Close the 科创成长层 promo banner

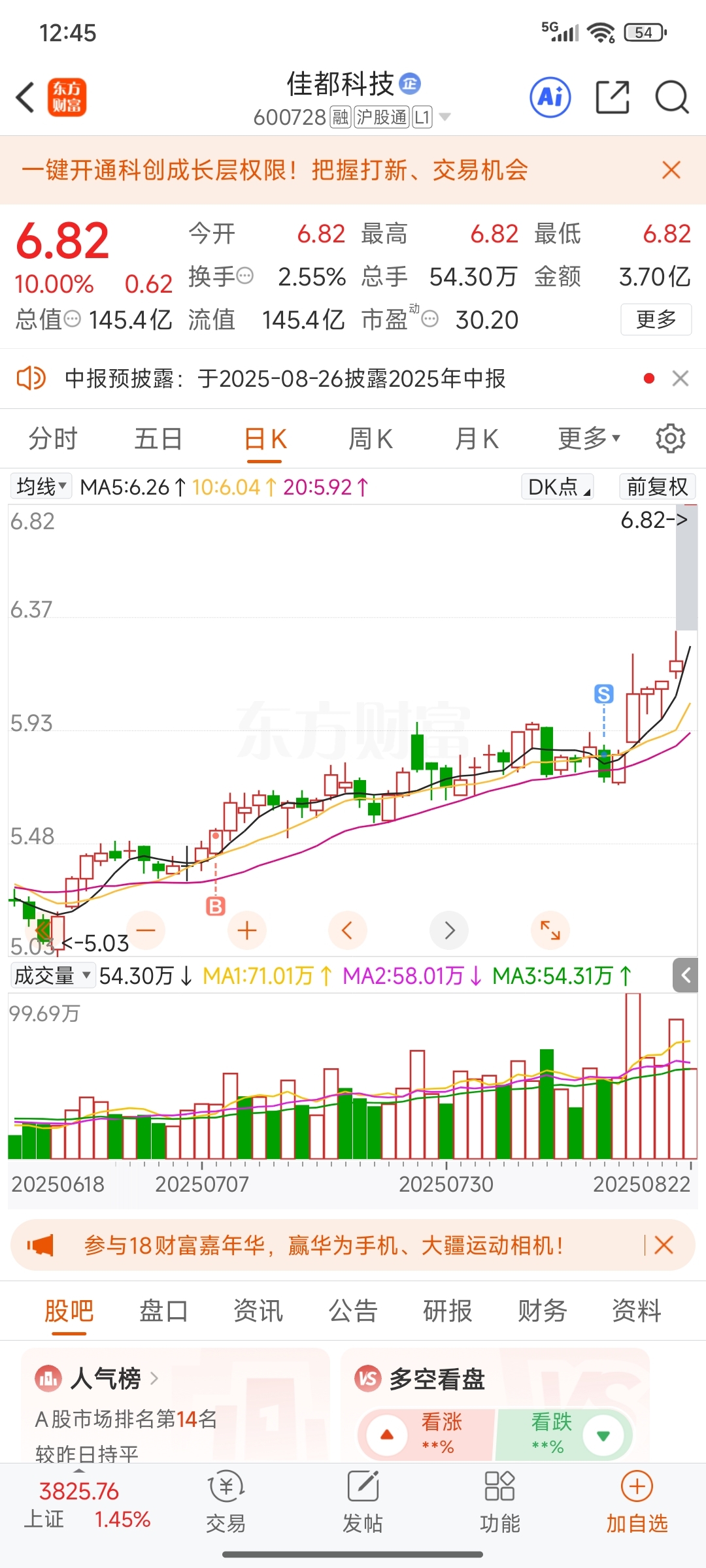click(671, 171)
